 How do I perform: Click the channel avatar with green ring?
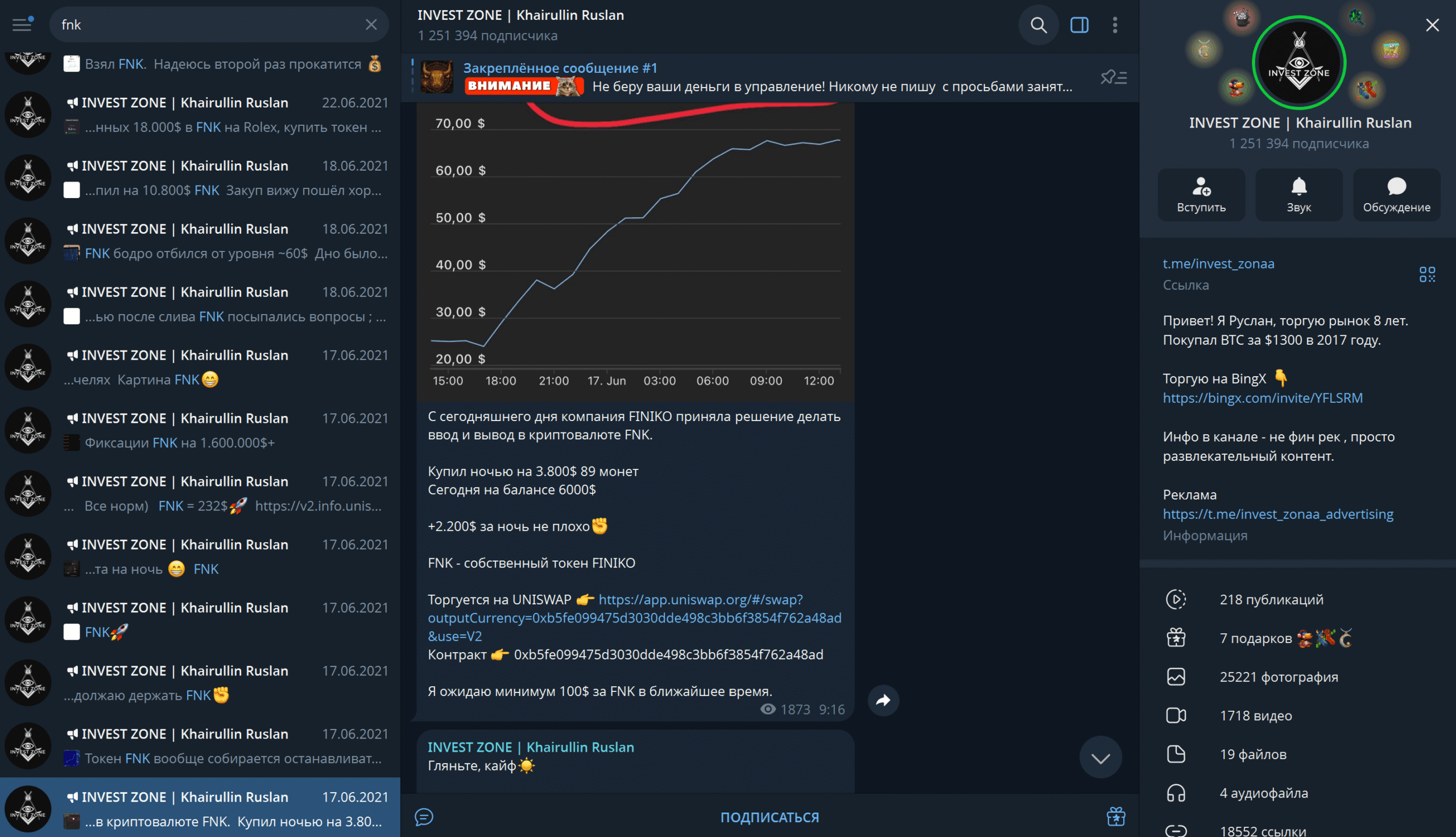(1298, 62)
